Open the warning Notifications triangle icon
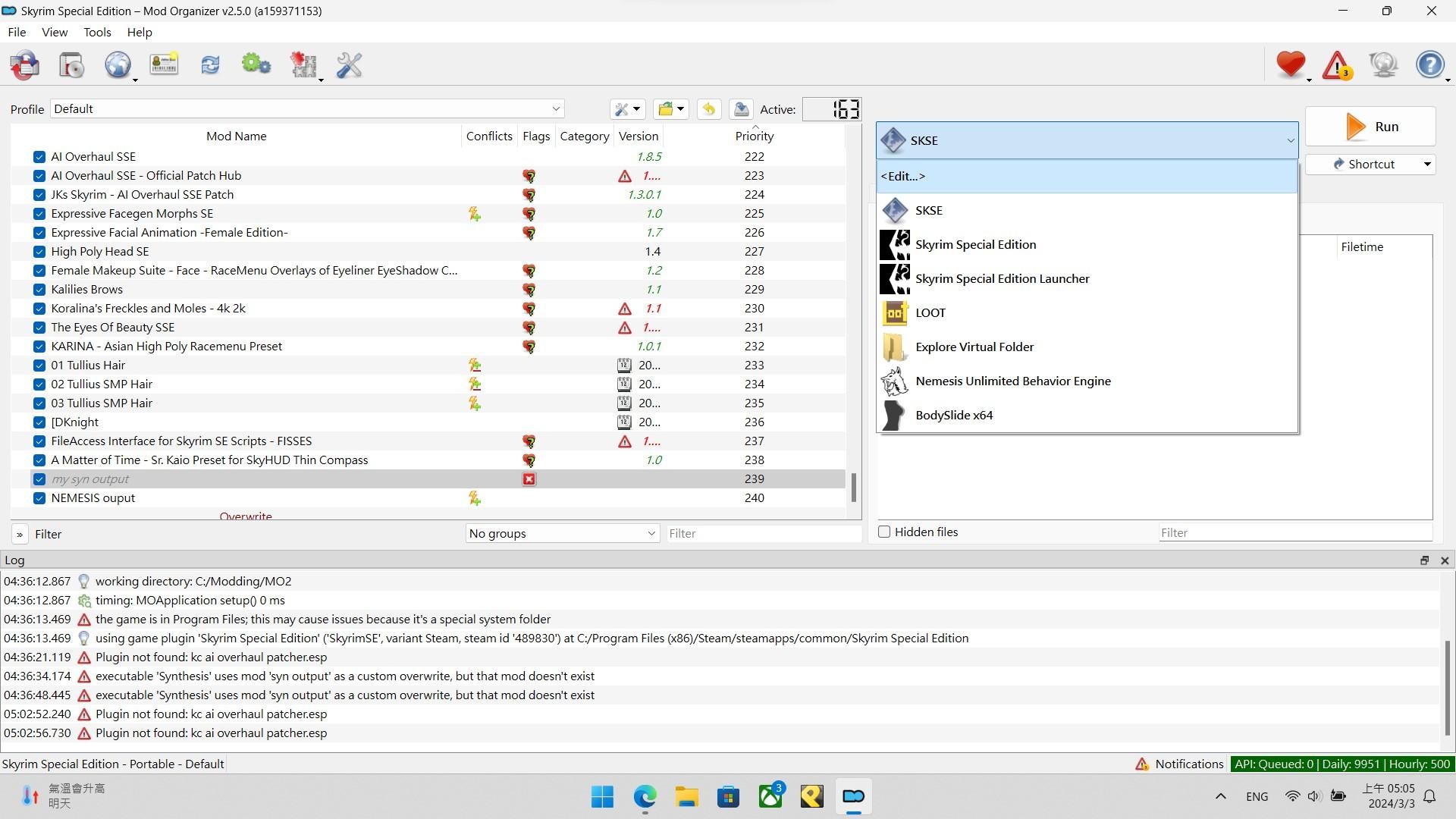This screenshot has height=819, width=1456. coord(1336,65)
